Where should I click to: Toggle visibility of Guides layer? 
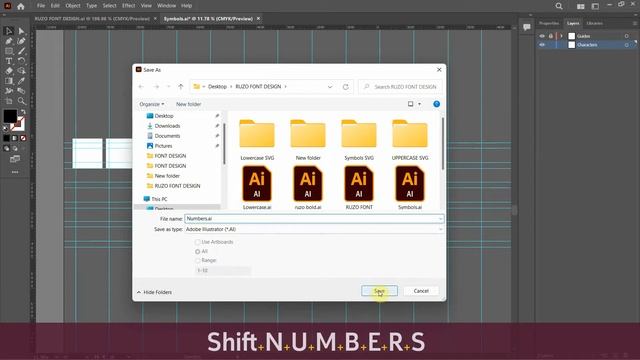(542, 36)
